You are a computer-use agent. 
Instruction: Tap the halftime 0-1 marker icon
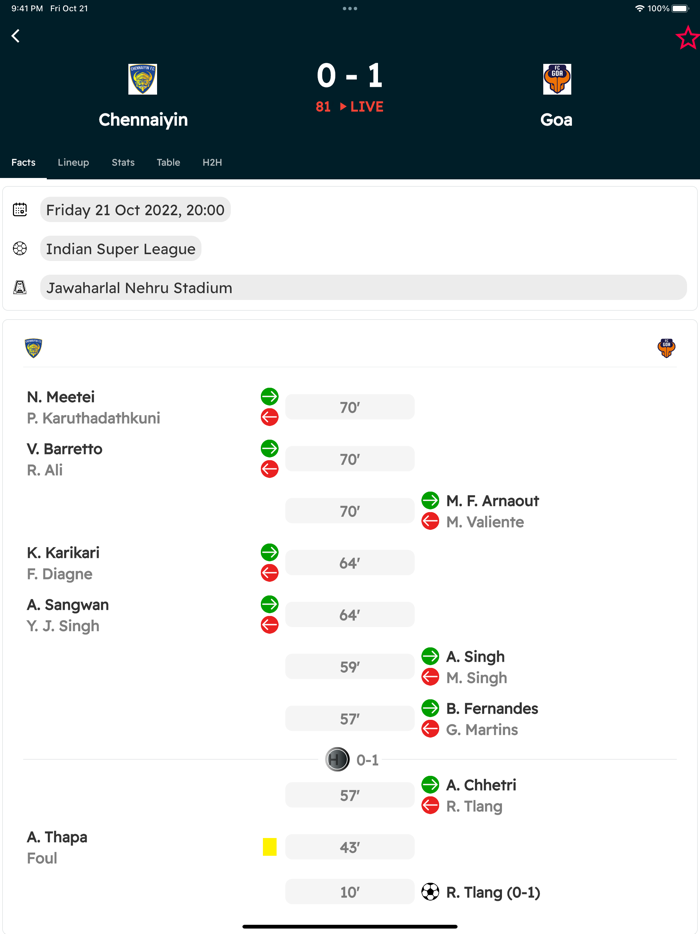click(338, 760)
